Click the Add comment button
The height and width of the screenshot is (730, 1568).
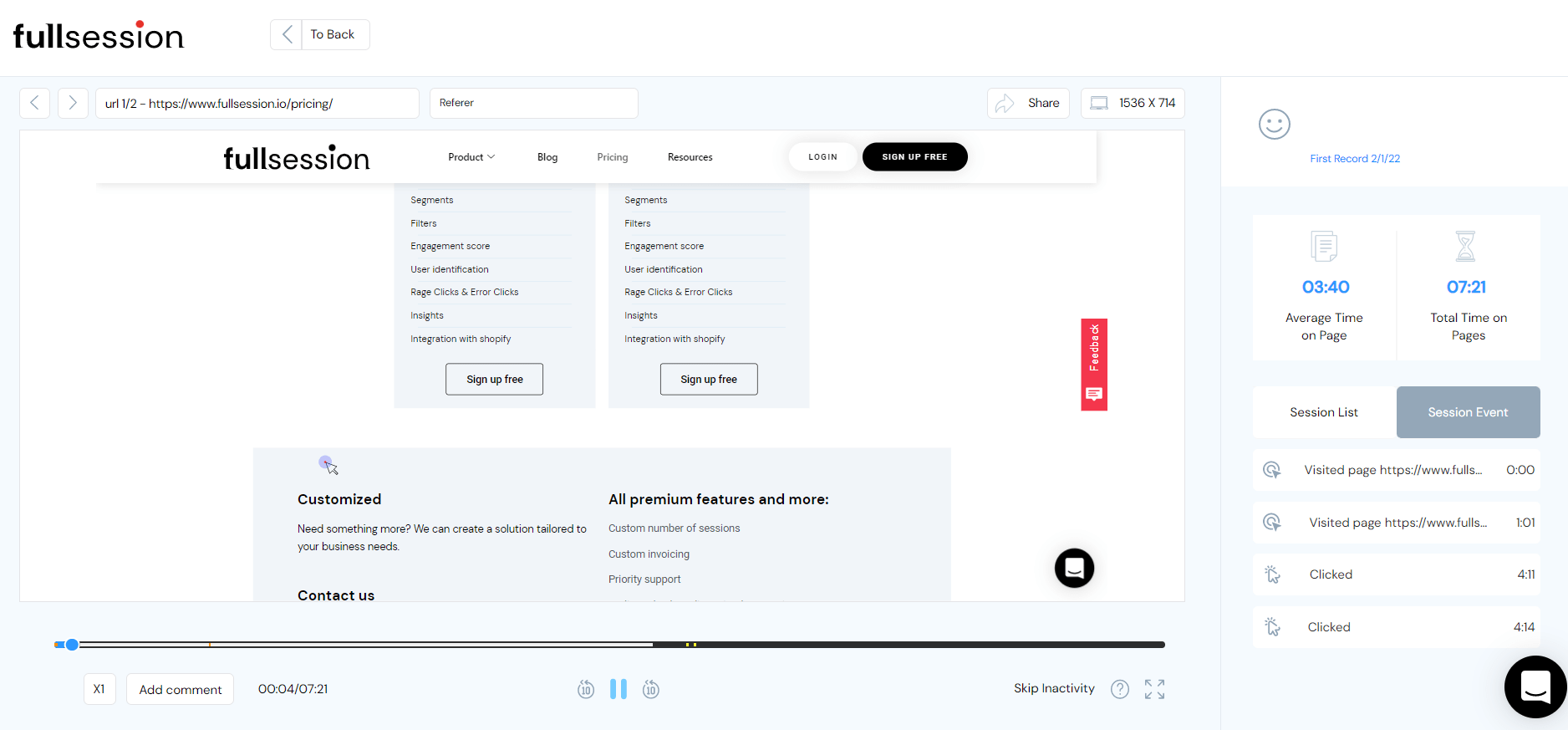coord(180,689)
